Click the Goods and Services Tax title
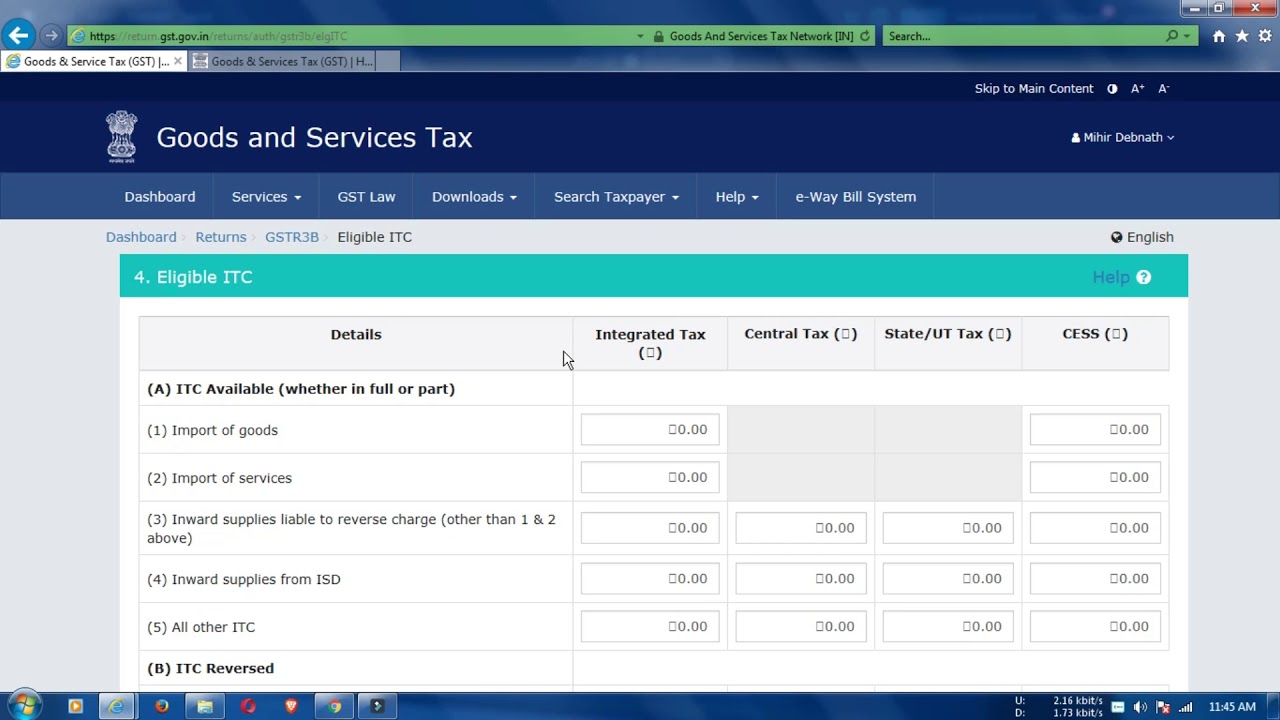Image resolution: width=1280 pixels, height=720 pixels. (x=314, y=137)
